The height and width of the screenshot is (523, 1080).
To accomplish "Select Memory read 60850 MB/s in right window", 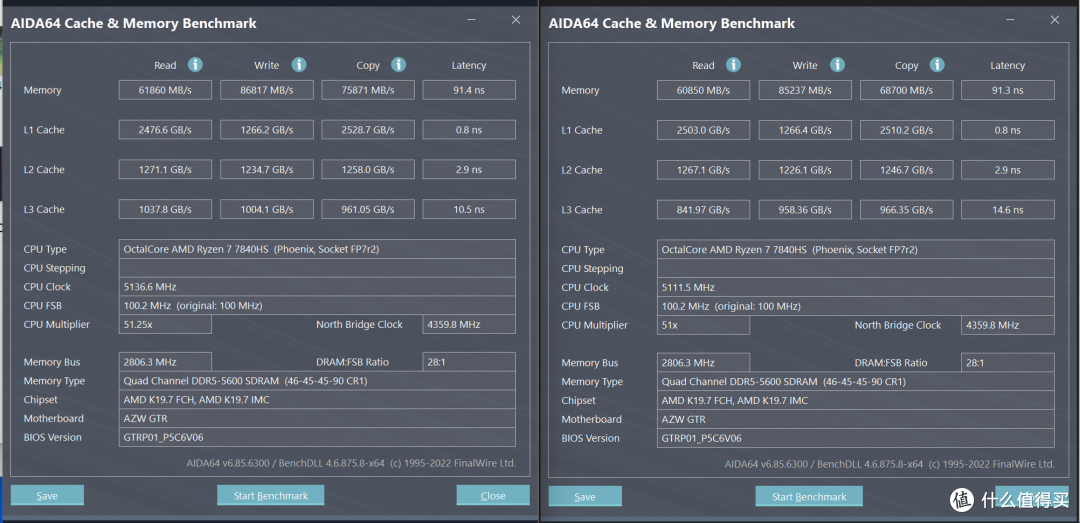I will pyautogui.click(x=703, y=90).
